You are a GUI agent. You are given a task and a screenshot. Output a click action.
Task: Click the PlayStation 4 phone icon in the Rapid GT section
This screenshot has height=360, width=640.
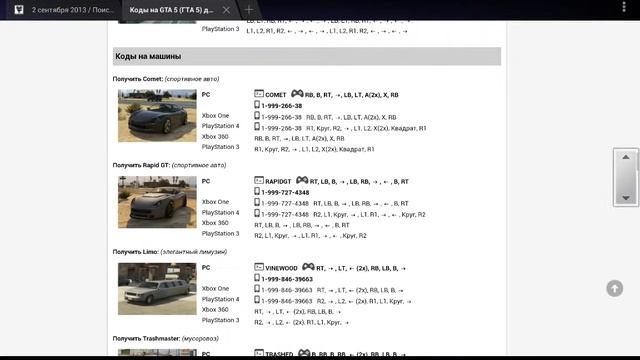pyautogui.click(x=257, y=213)
